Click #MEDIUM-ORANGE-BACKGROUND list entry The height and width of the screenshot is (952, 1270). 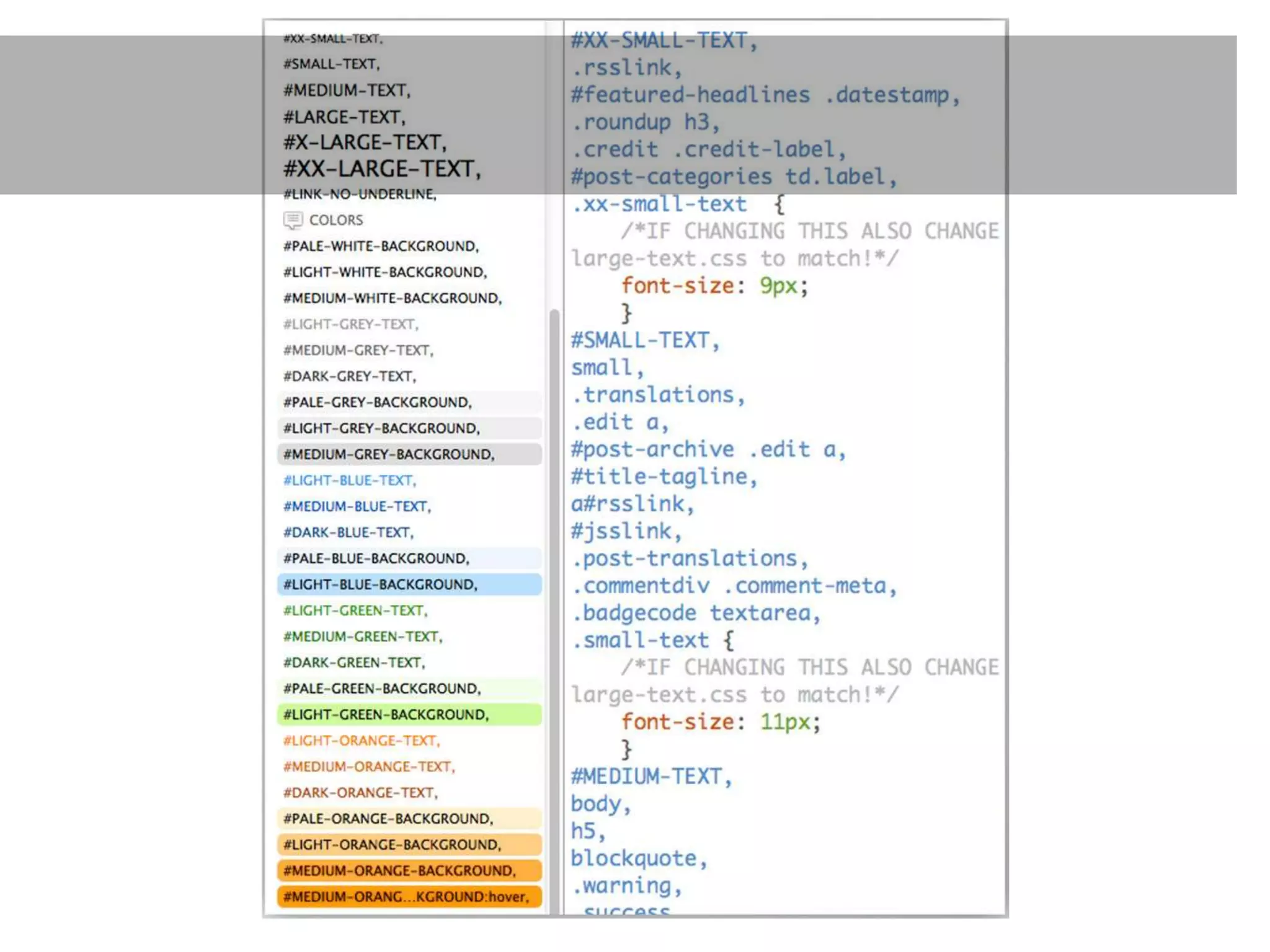point(399,871)
